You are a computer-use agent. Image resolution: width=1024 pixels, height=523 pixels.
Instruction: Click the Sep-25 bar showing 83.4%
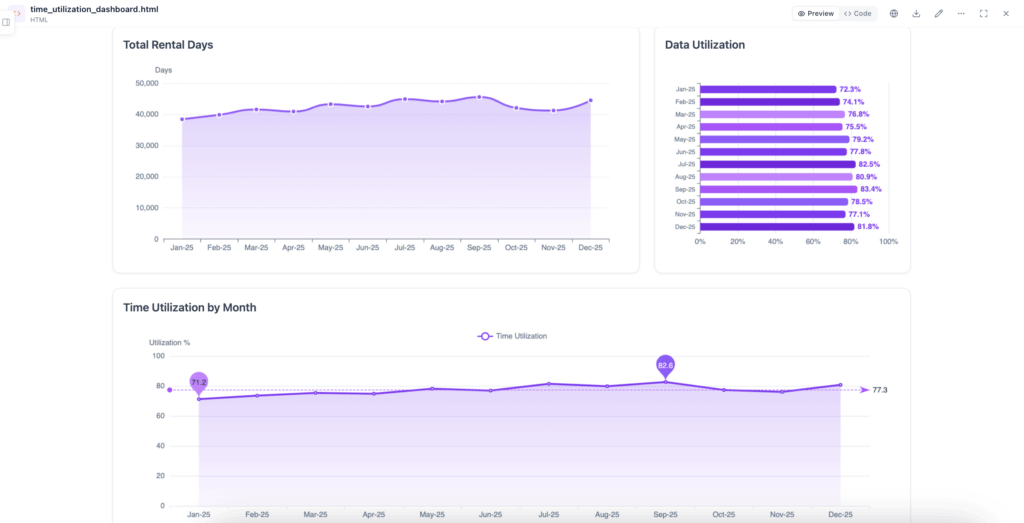pyautogui.click(x=778, y=189)
